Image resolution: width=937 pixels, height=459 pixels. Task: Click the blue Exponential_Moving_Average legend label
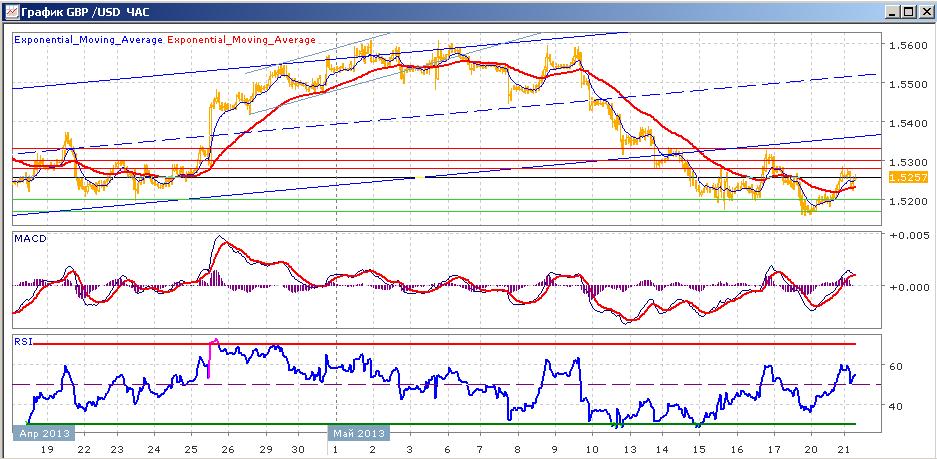[x=88, y=40]
